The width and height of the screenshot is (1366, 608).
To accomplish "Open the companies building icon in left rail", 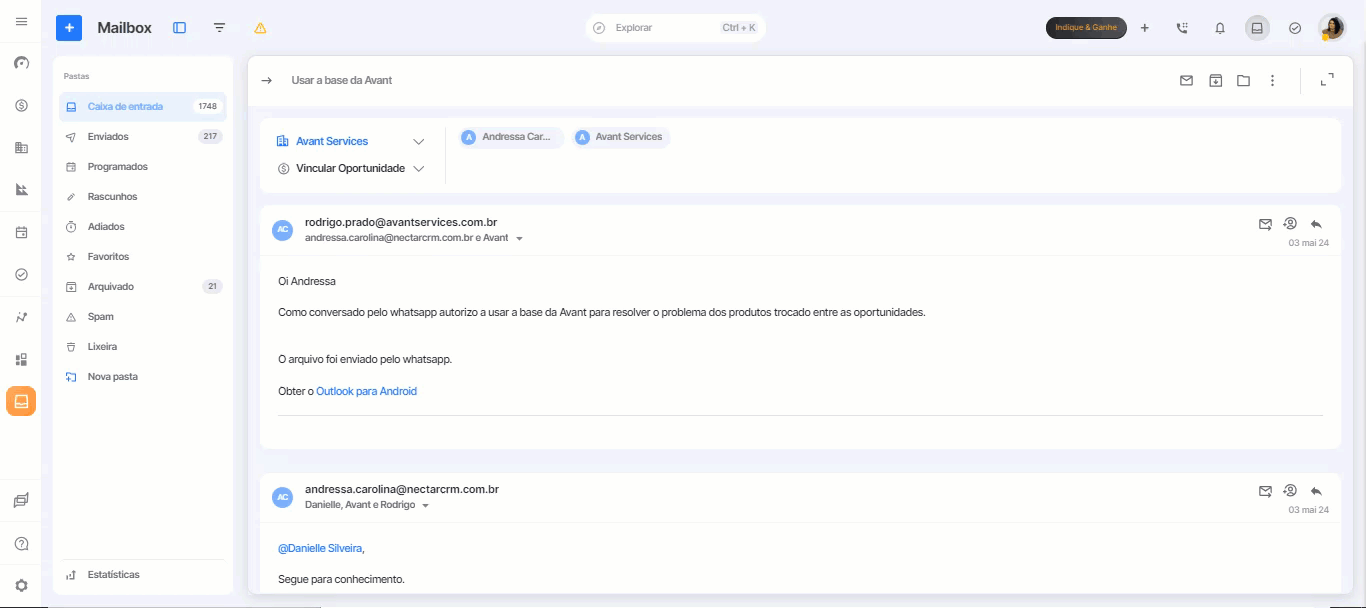I will point(21,148).
